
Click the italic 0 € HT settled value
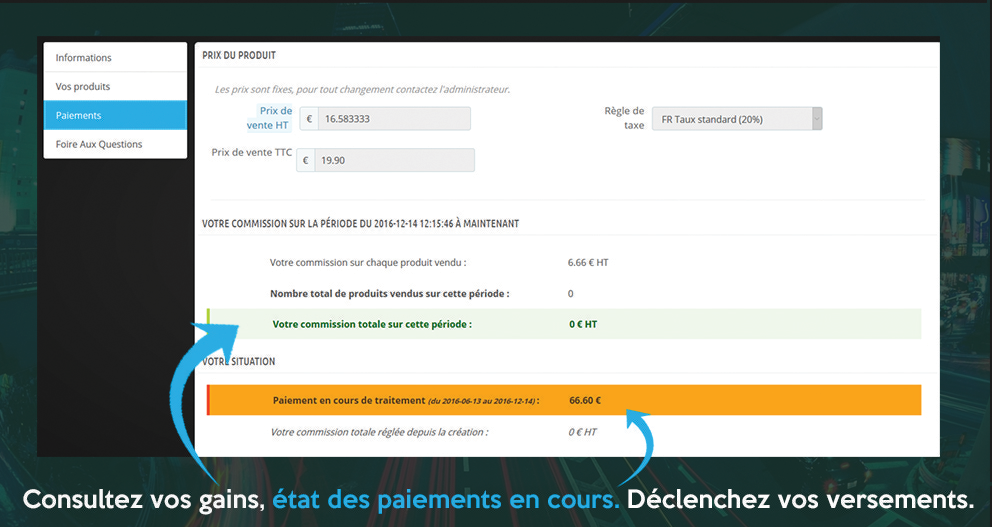(x=583, y=432)
